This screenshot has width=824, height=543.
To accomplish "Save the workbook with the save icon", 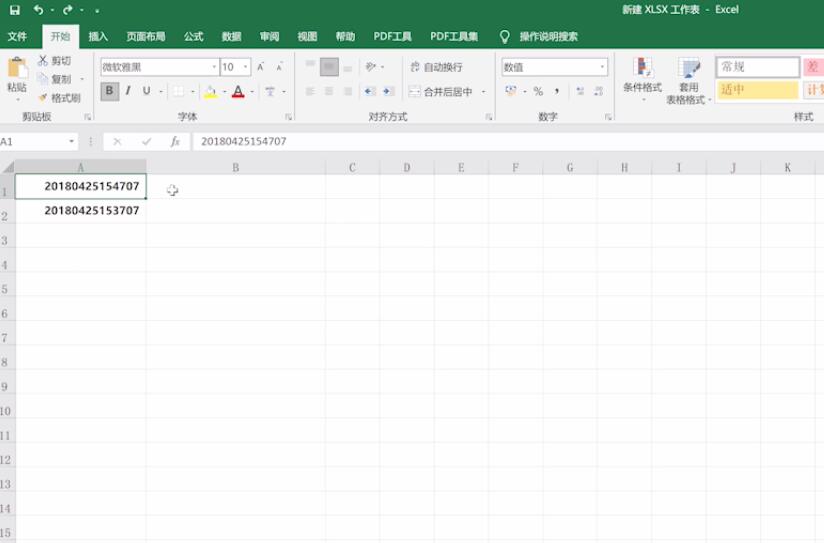I will point(14,10).
